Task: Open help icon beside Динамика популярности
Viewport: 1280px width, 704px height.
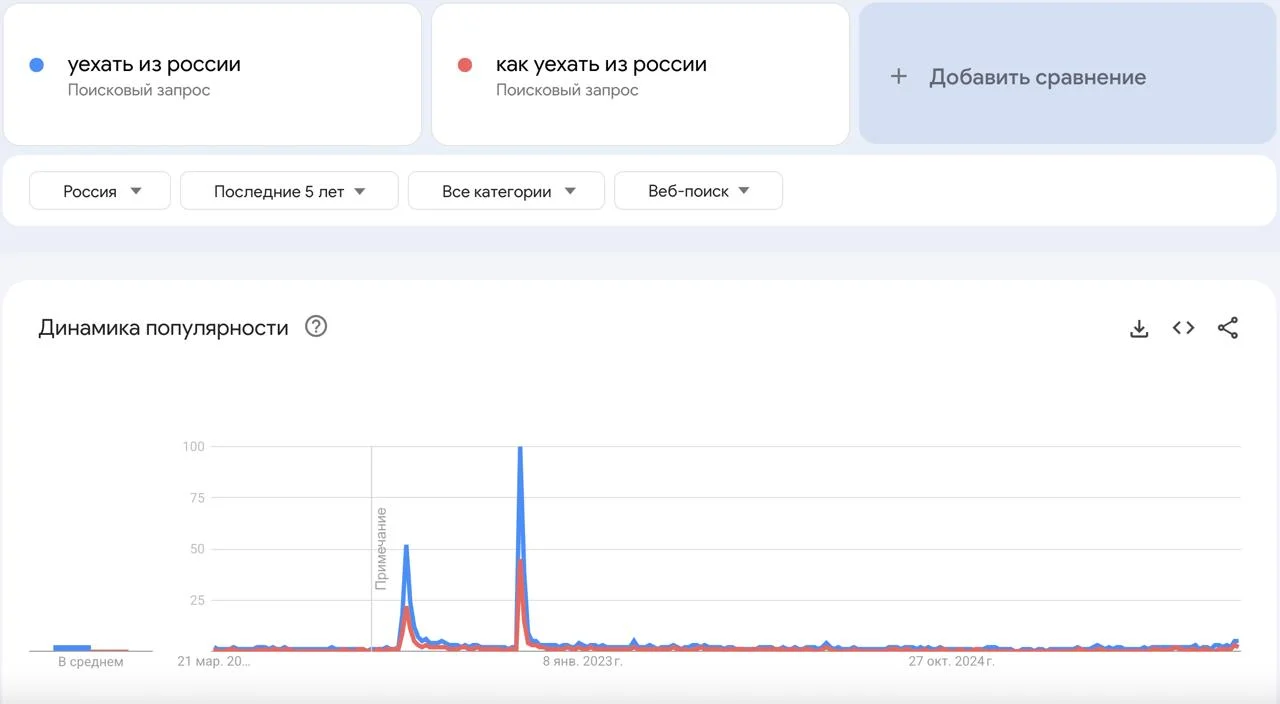Action: (x=316, y=327)
